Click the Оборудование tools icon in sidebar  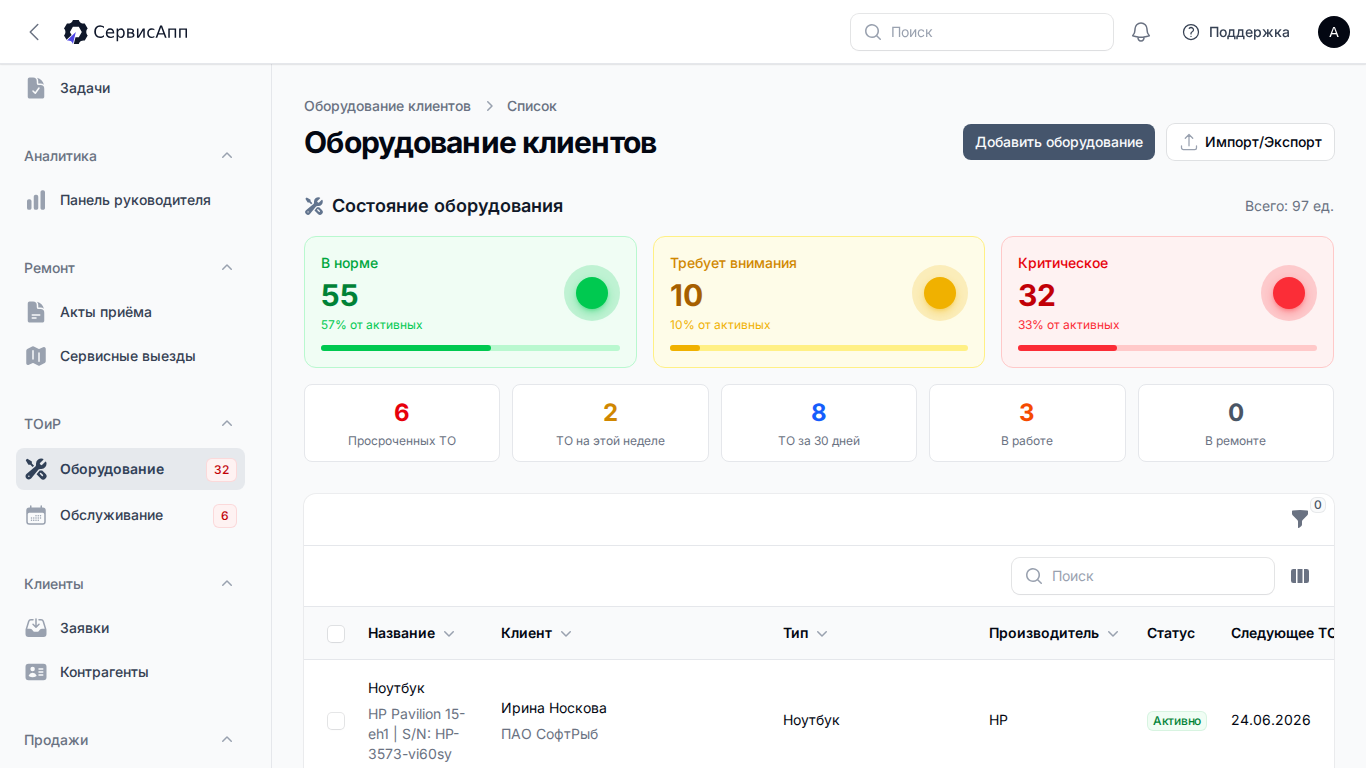click(x=36, y=469)
